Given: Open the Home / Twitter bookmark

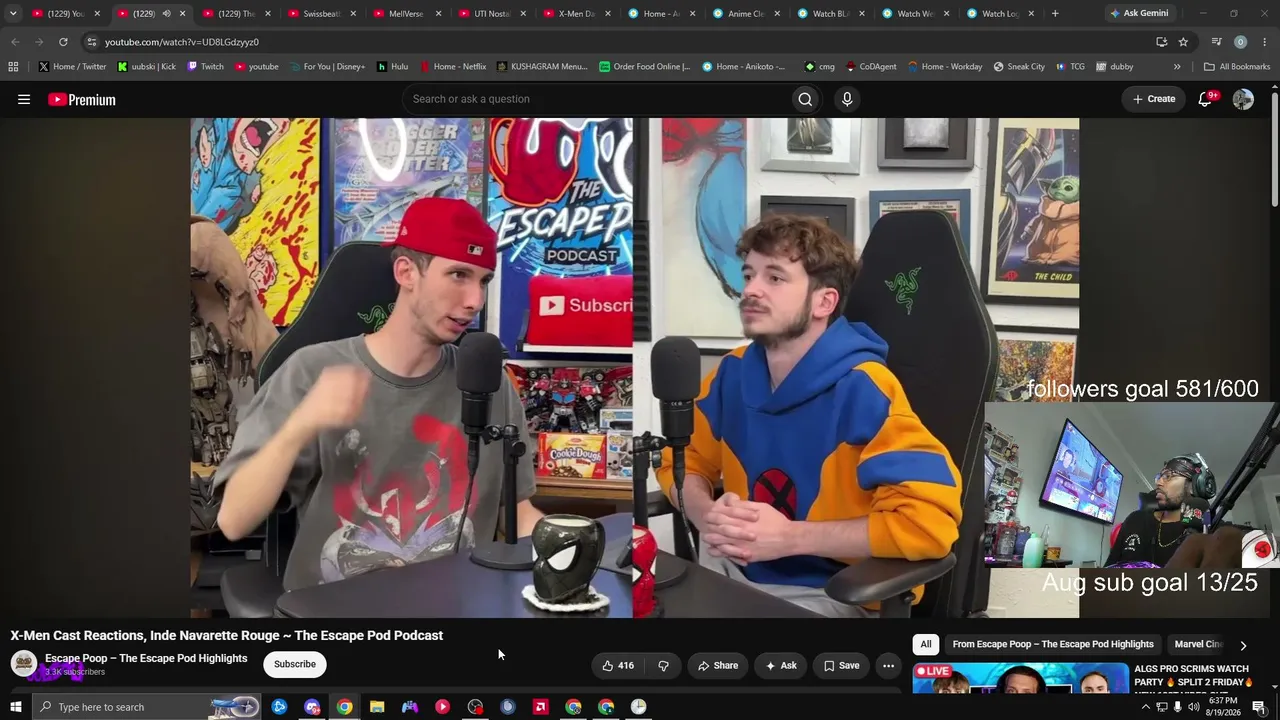Looking at the screenshot, I should tap(72, 67).
